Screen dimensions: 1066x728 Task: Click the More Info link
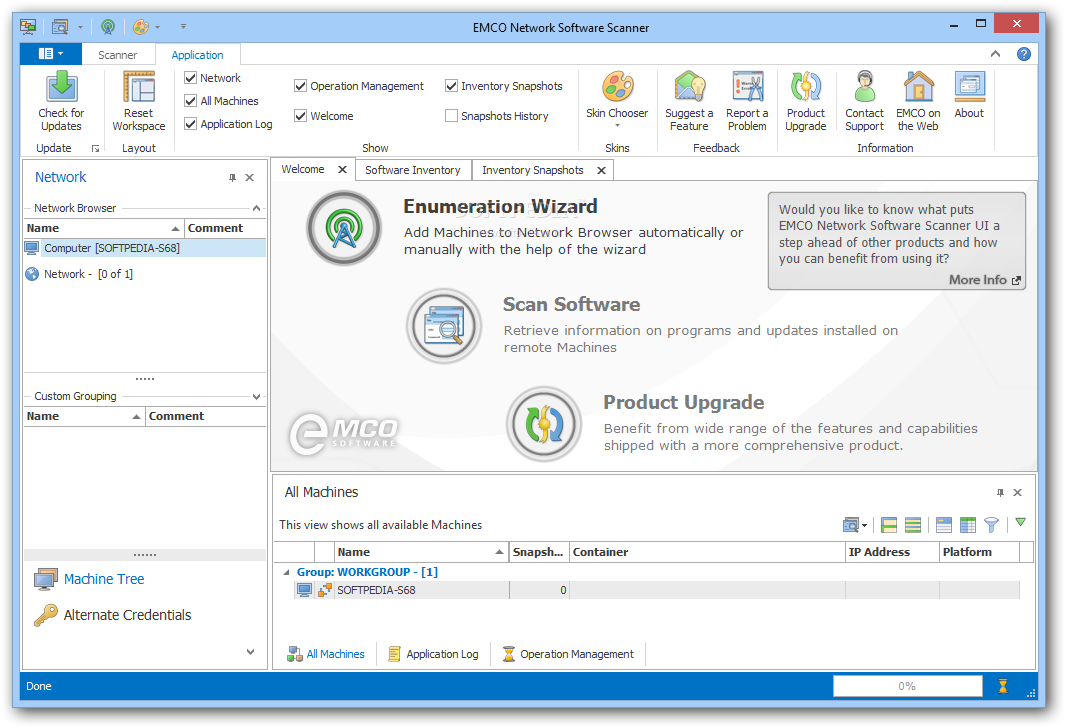(x=984, y=280)
